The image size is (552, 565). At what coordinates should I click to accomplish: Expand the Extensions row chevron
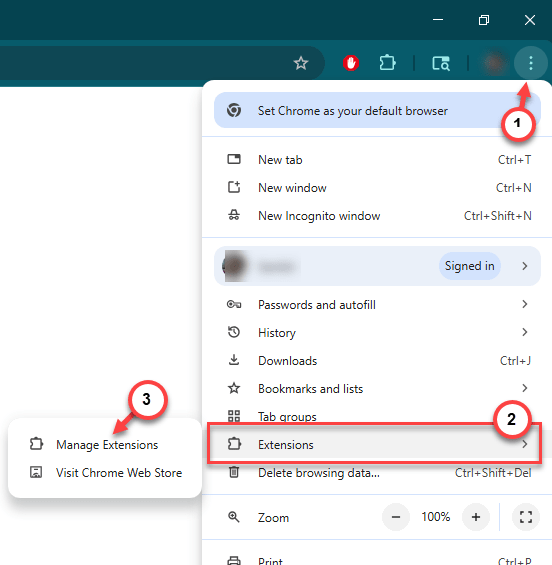[525, 444]
